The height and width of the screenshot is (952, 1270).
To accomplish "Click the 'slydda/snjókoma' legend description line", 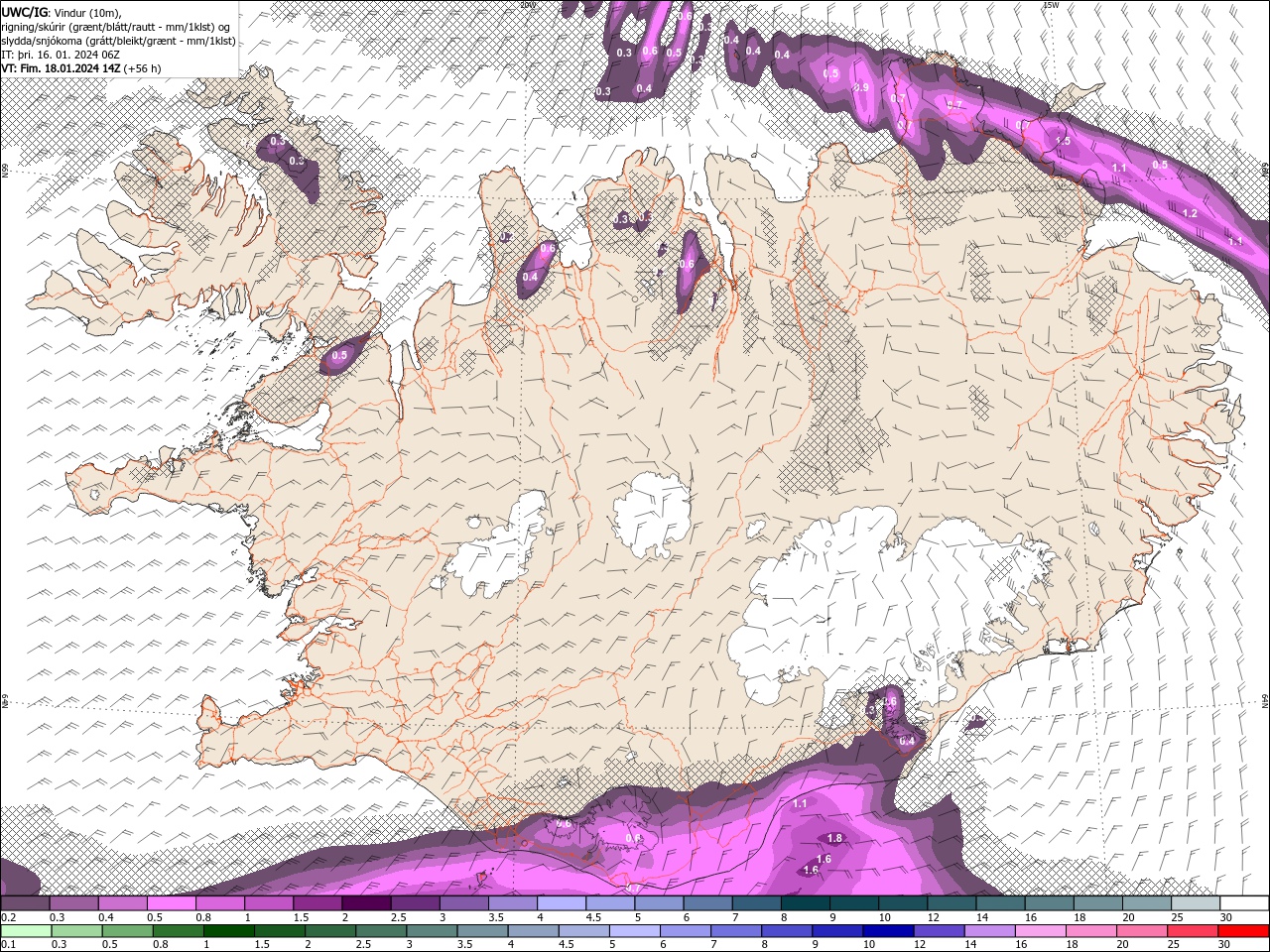I will click(118, 41).
